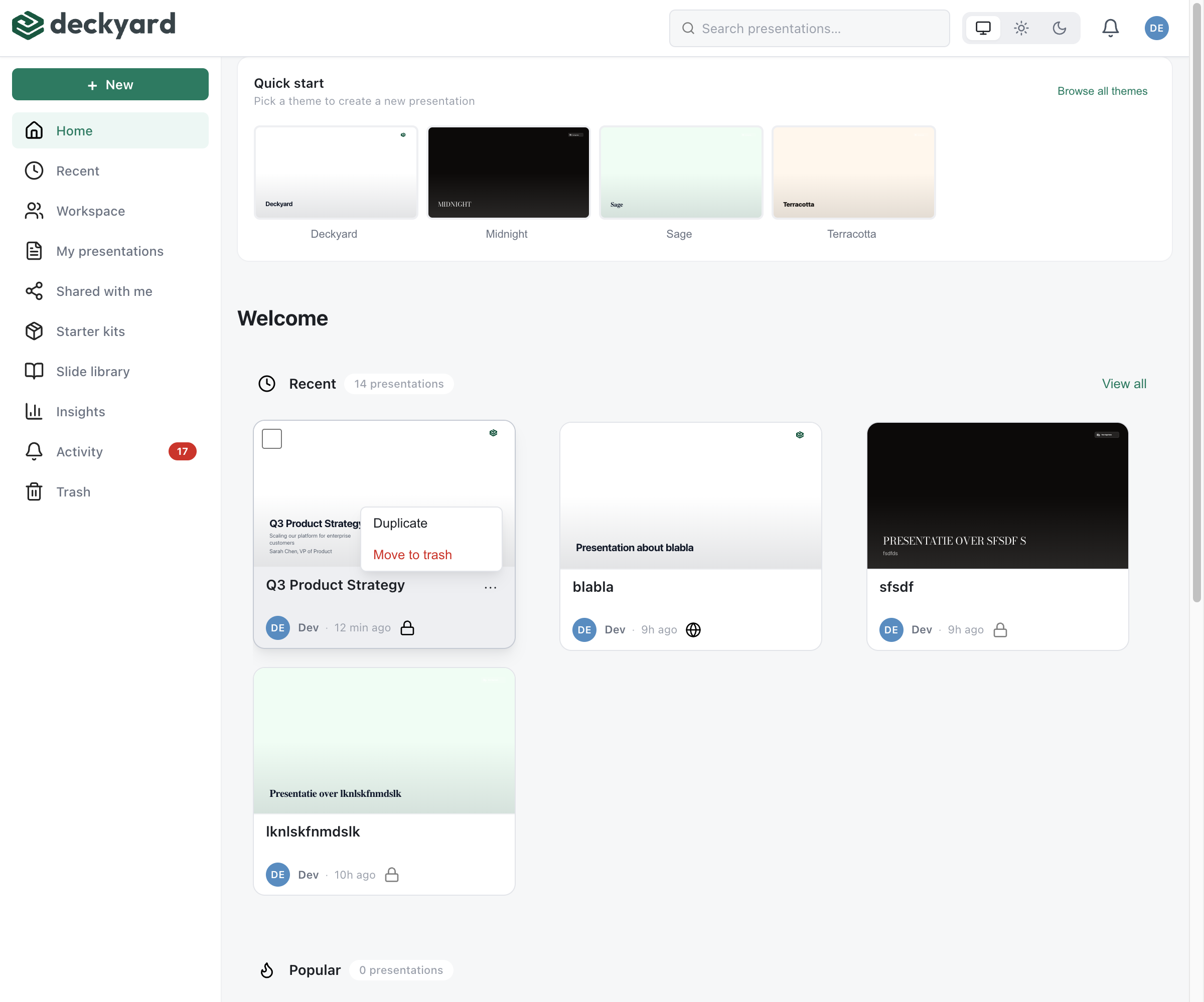This screenshot has height=1002, width=1204.
Task: Click the 14 presentations count badge
Action: [398, 384]
